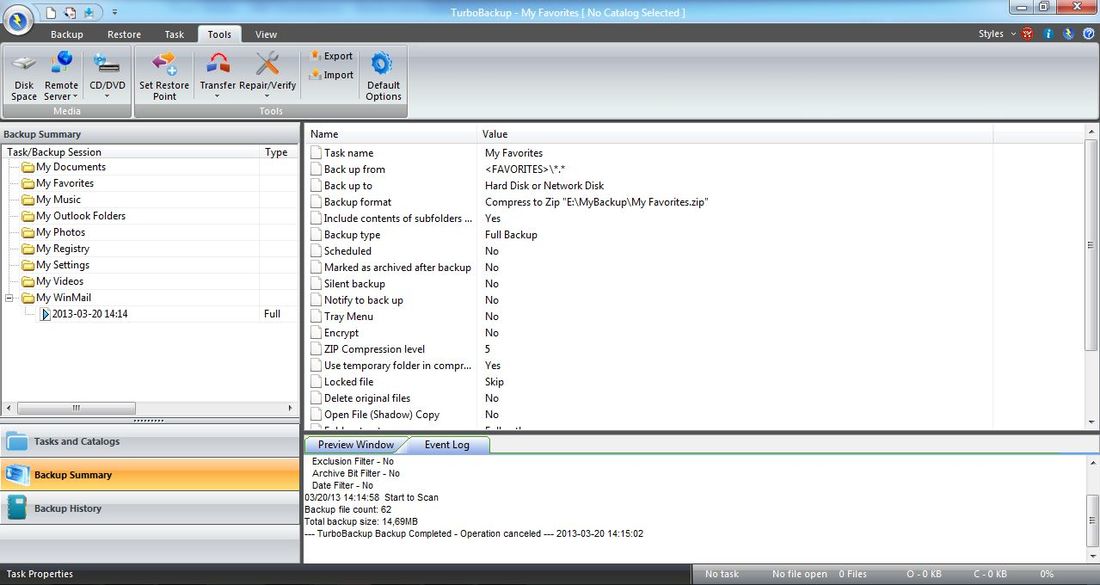The height and width of the screenshot is (585, 1100).
Task: Click Export in the Tools group
Action: [x=331, y=56]
